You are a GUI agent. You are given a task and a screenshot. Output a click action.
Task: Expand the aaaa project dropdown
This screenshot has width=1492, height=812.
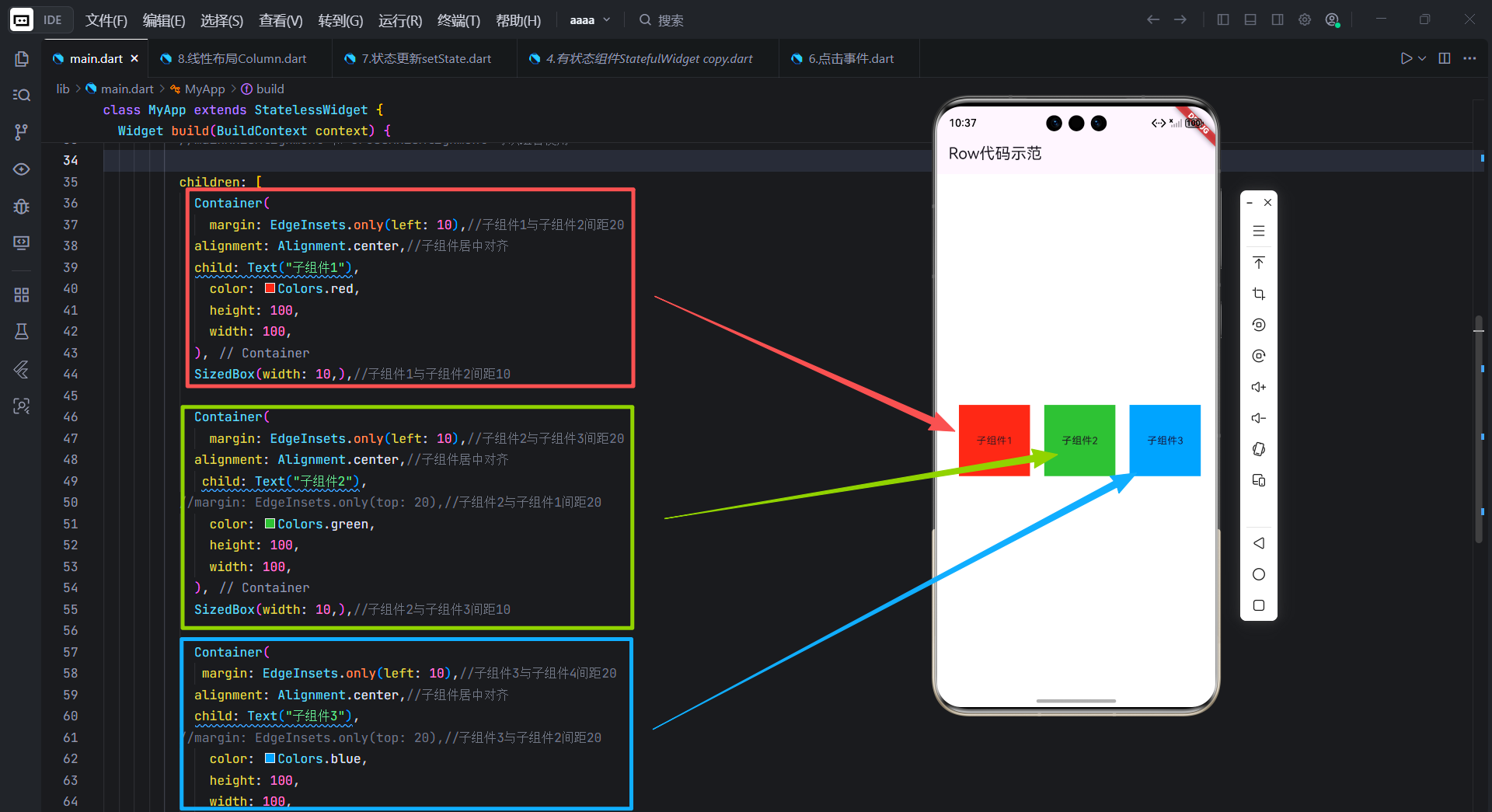[591, 20]
